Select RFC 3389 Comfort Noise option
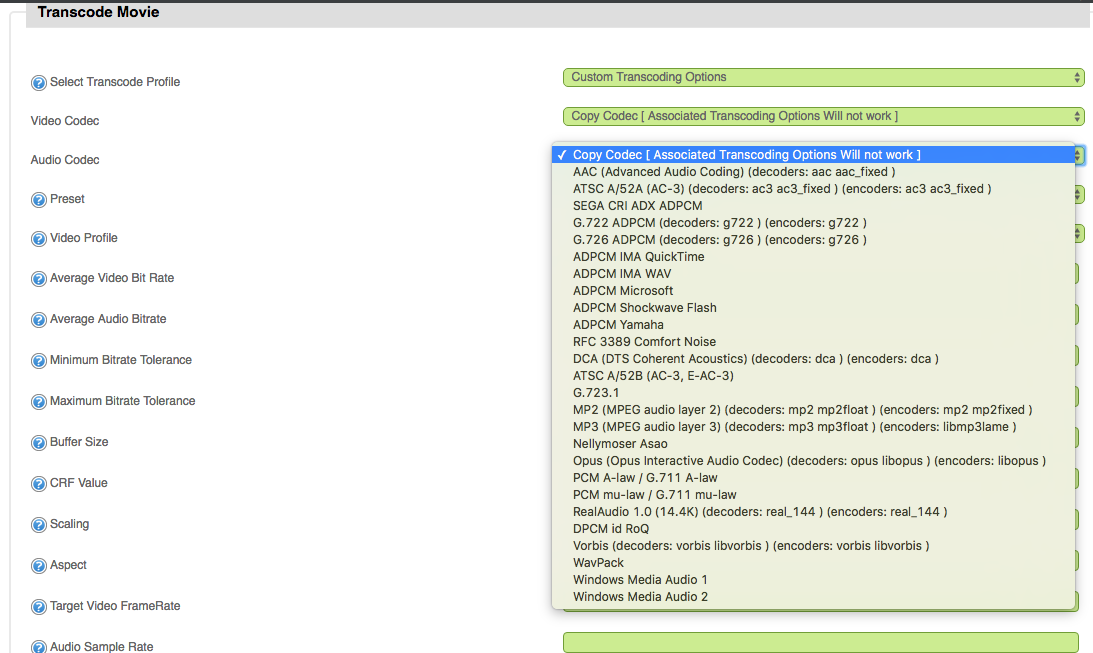This screenshot has width=1093, height=653. point(813,341)
